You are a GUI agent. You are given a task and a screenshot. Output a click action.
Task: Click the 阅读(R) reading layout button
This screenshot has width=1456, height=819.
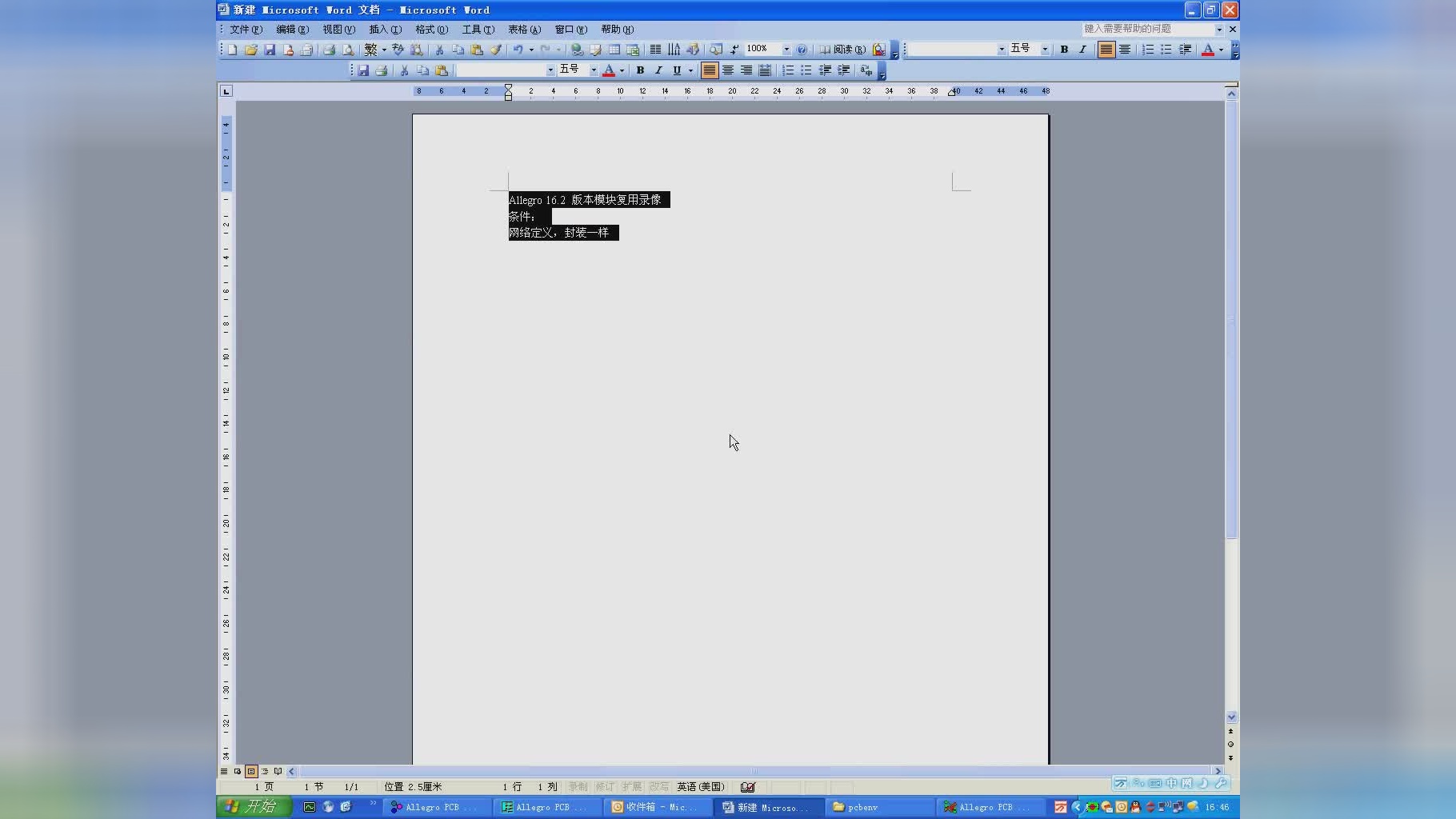(x=842, y=50)
